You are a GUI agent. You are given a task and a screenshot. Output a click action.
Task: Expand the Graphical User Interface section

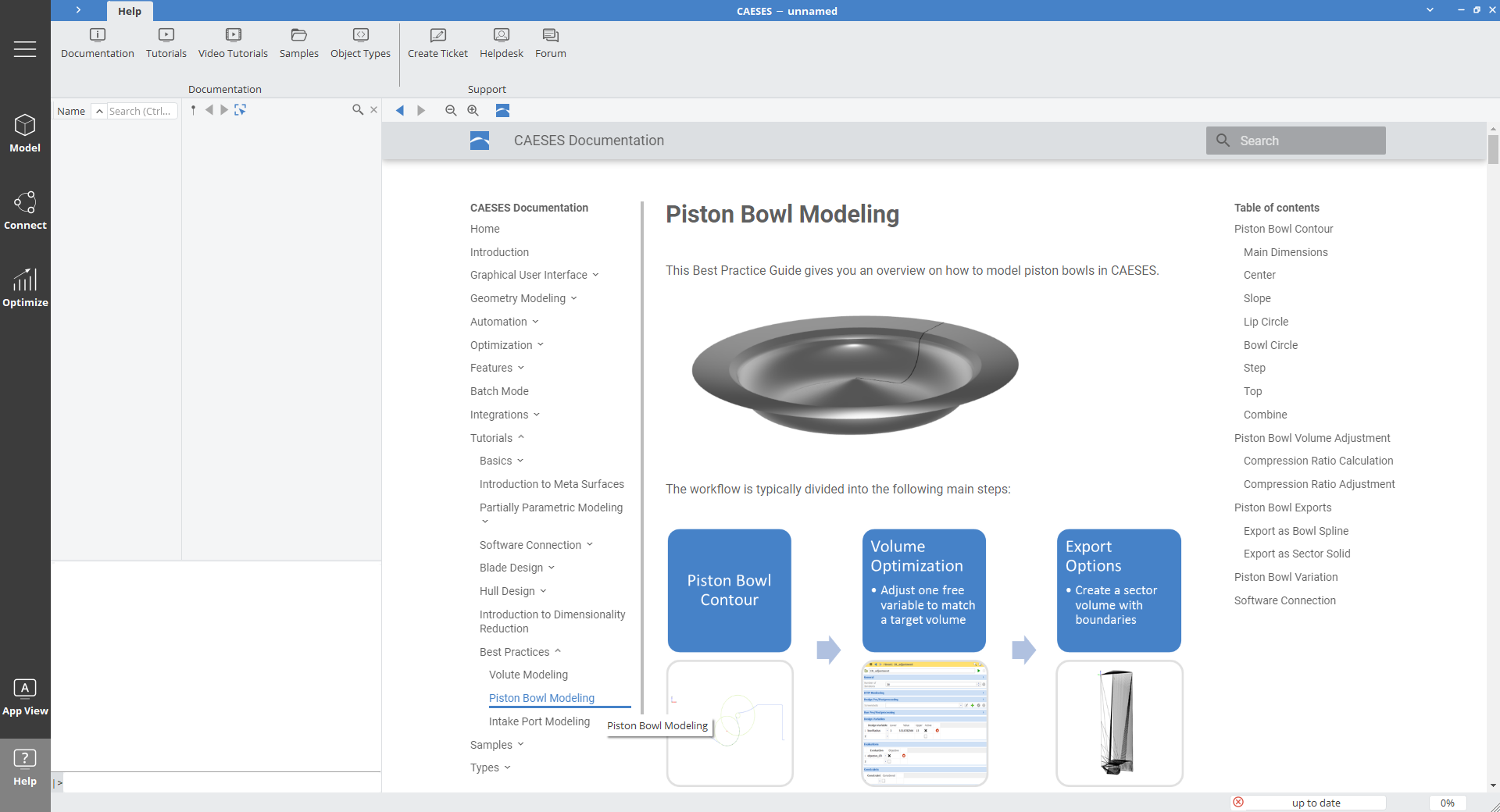tap(595, 275)
